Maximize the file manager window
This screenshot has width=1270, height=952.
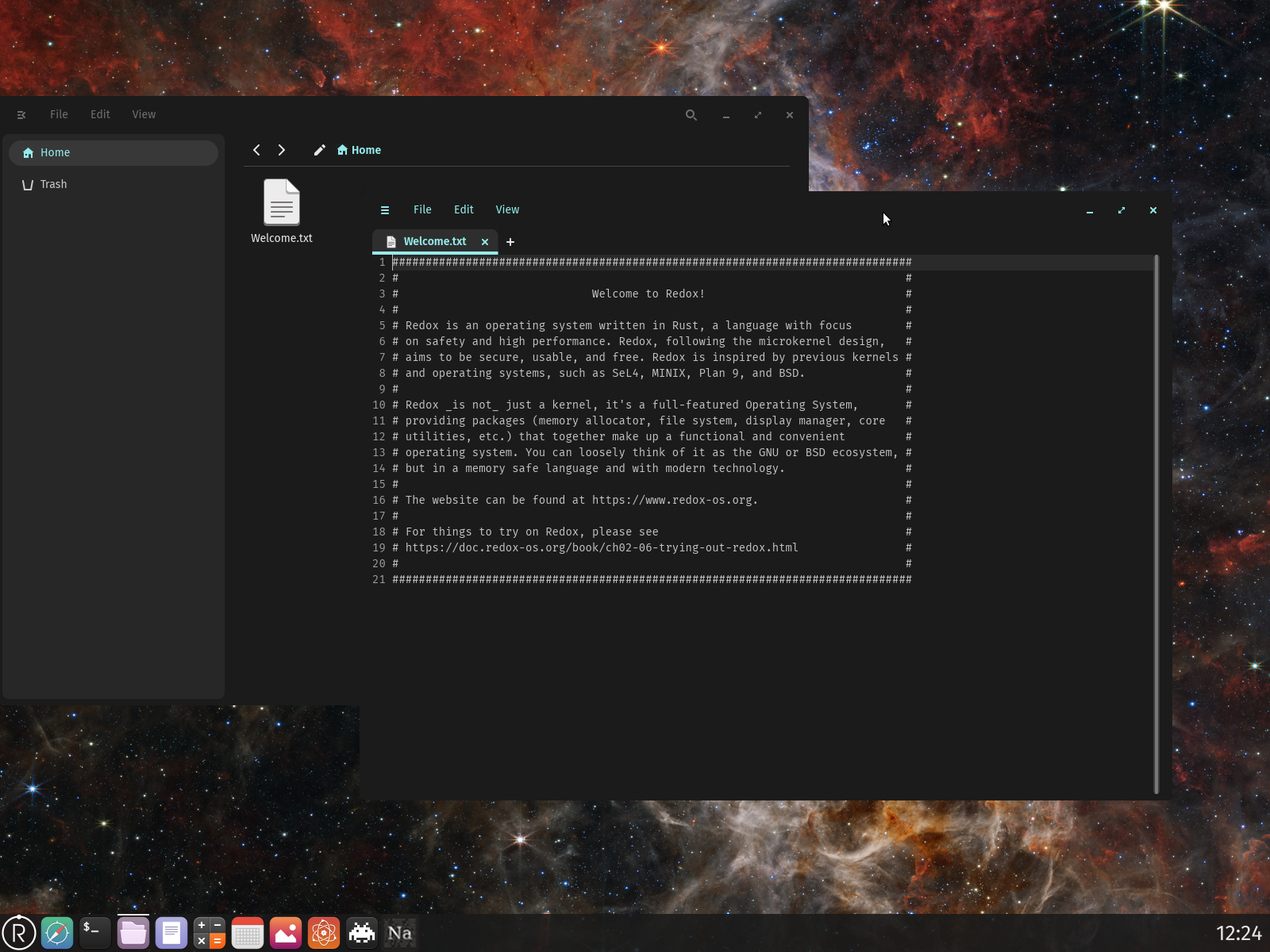[757, 115]
